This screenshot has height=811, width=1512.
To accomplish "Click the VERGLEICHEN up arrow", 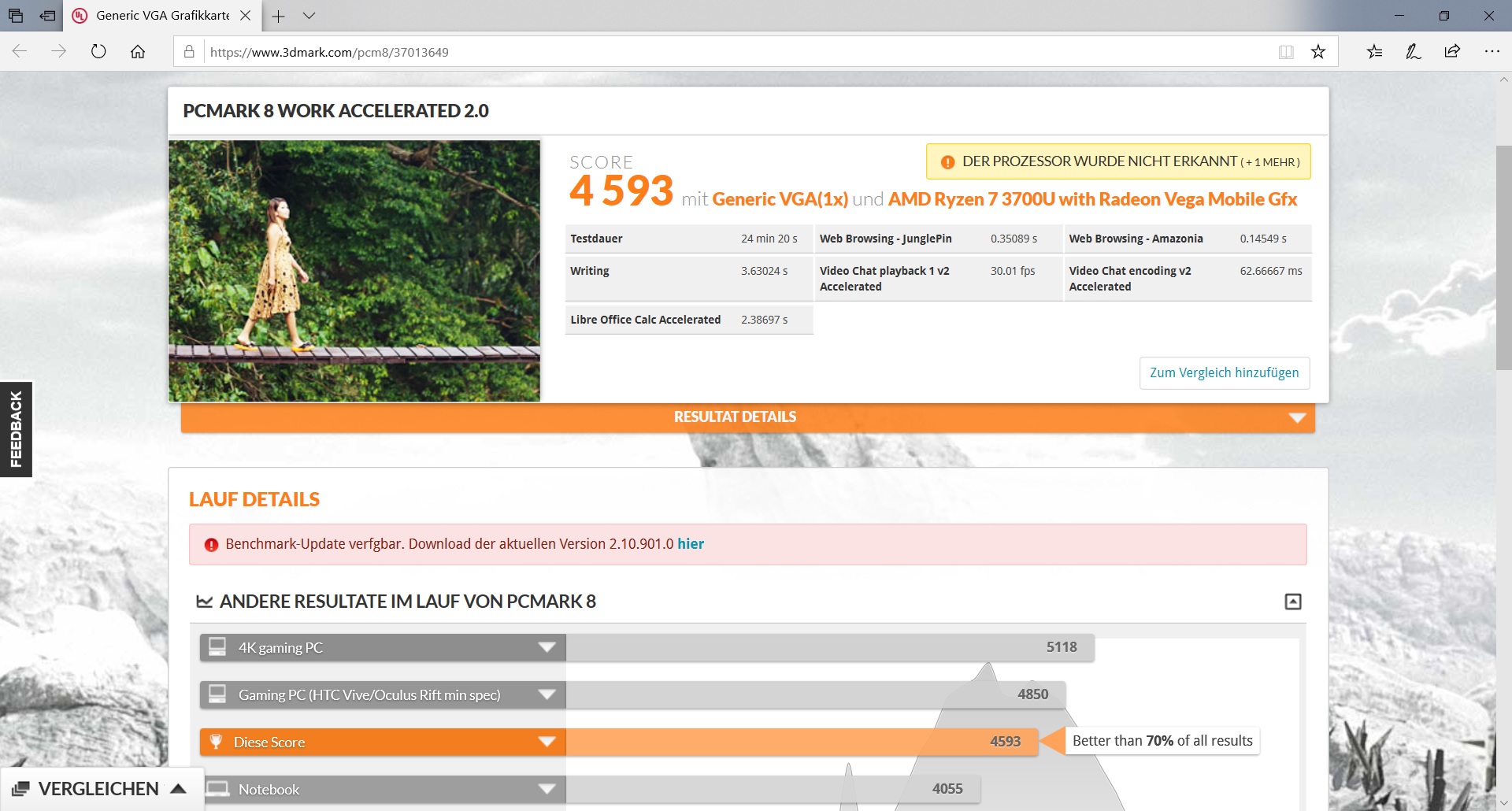I will tap(179, 788).
